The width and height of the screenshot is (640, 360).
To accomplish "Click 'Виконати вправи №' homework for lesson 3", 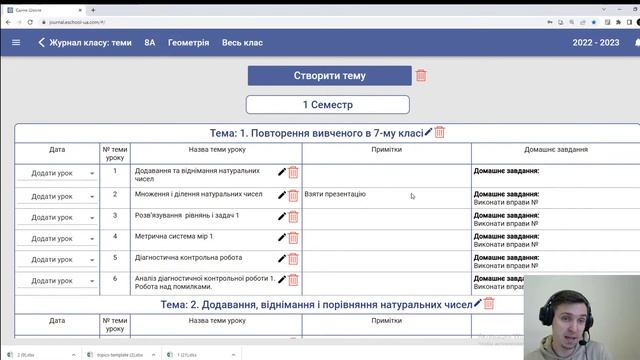I will pyautogui.click(x=506, y=224).
